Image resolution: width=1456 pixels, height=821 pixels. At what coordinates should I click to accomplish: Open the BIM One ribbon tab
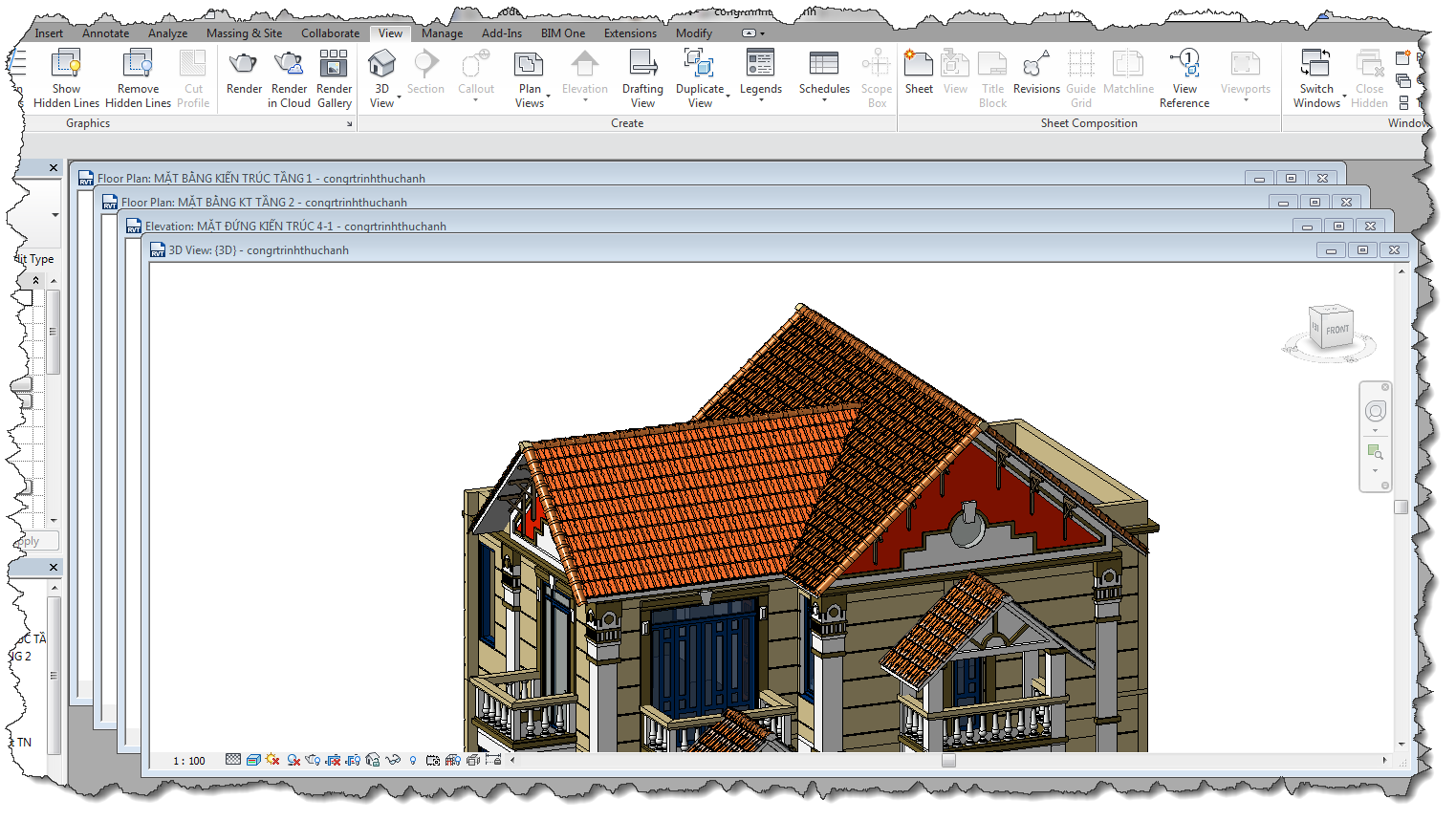click(x=563, y=33)
